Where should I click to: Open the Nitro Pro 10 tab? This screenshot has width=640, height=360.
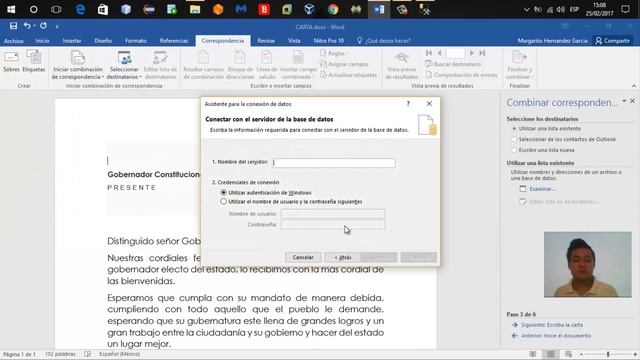(x=329, y=41)
